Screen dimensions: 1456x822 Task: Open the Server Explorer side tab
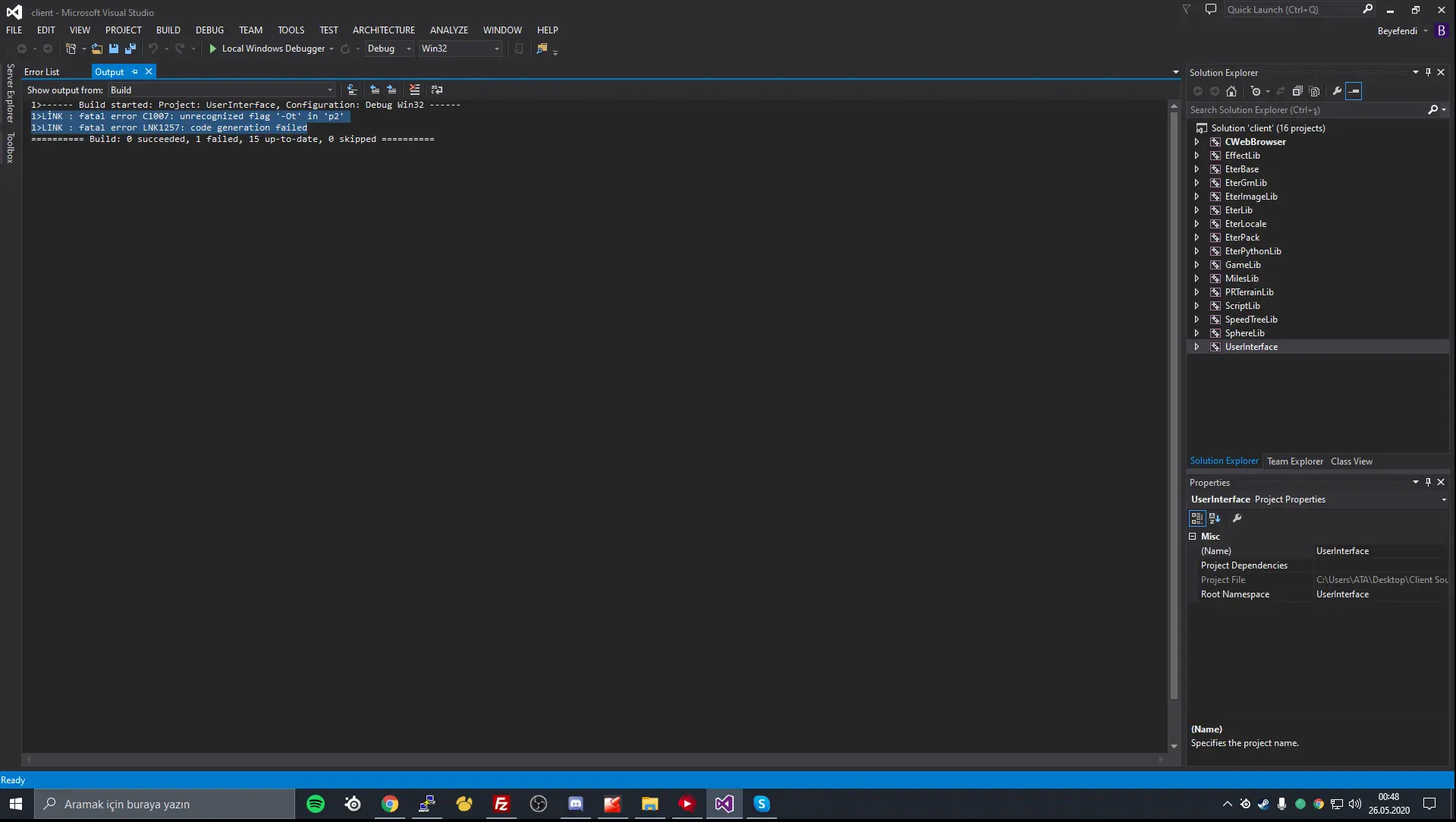tap(10, 93)
